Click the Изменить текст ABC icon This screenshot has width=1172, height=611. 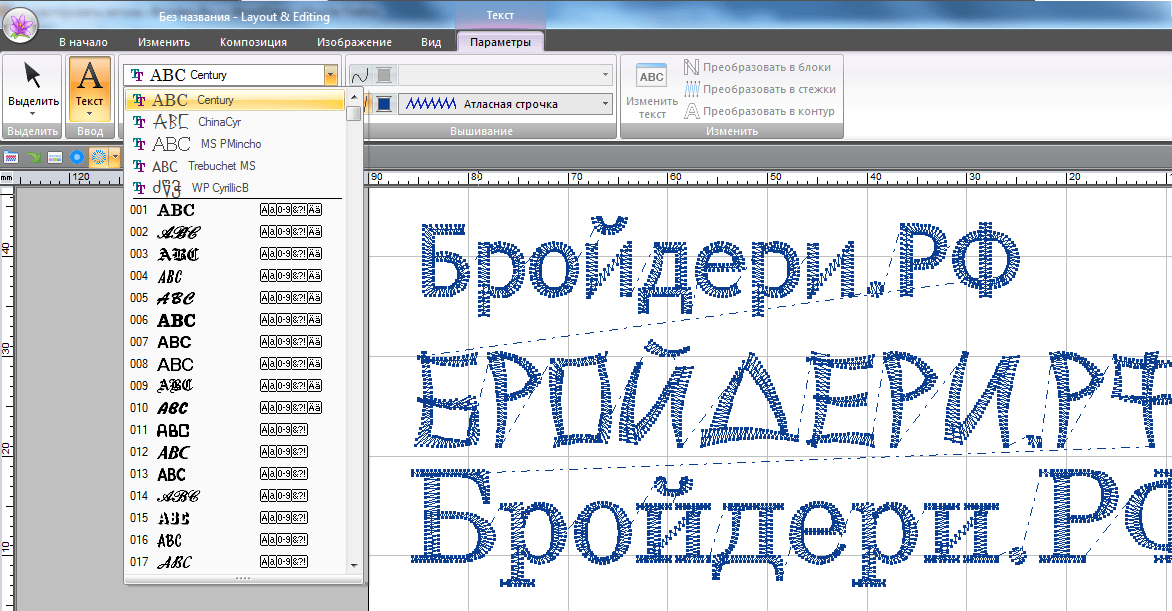tap(651, 88)
